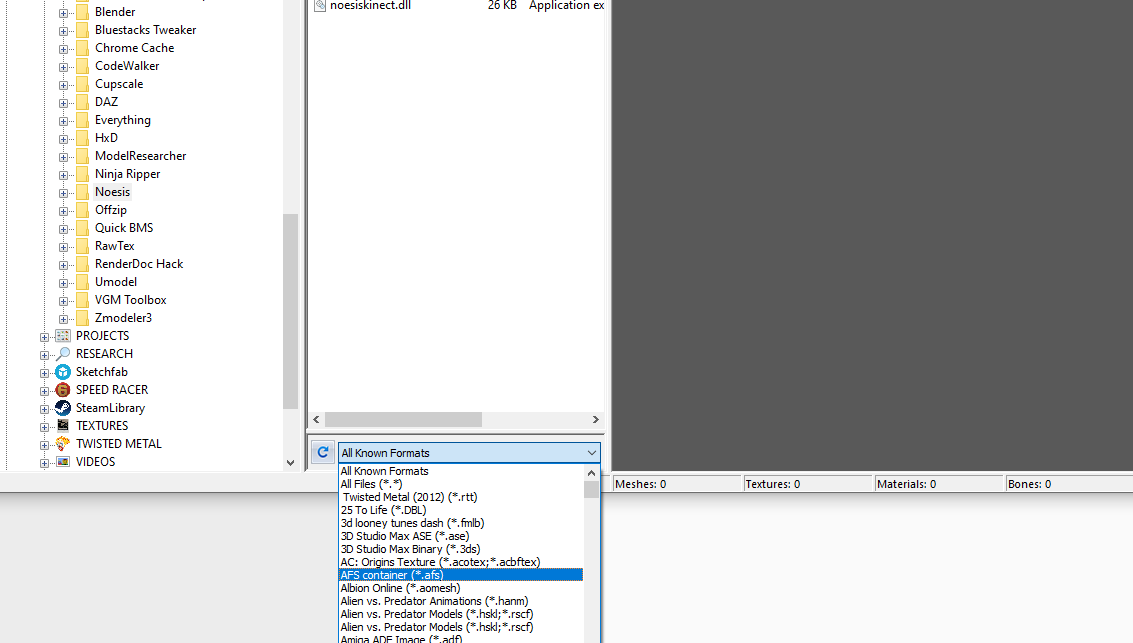Expand the VGM Toolbox tree node
1133x643 pixels.
tap(64, 301)
